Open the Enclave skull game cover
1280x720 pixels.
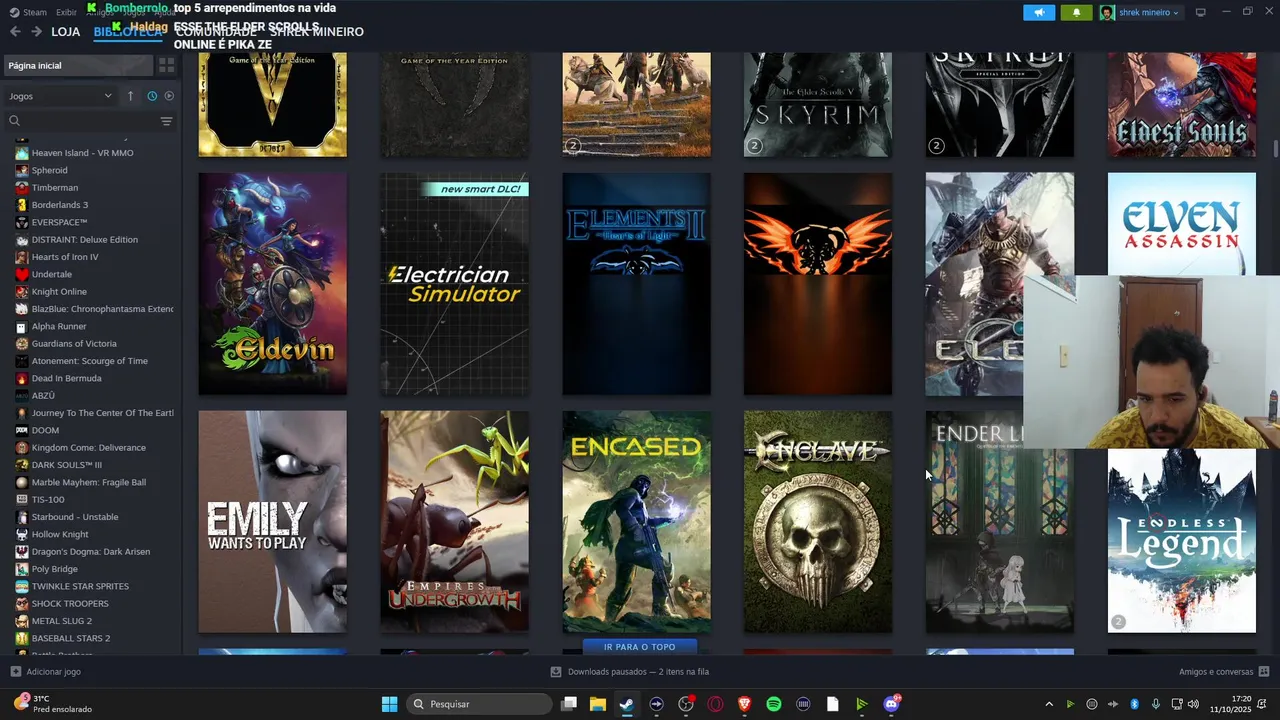click(818, 522)
